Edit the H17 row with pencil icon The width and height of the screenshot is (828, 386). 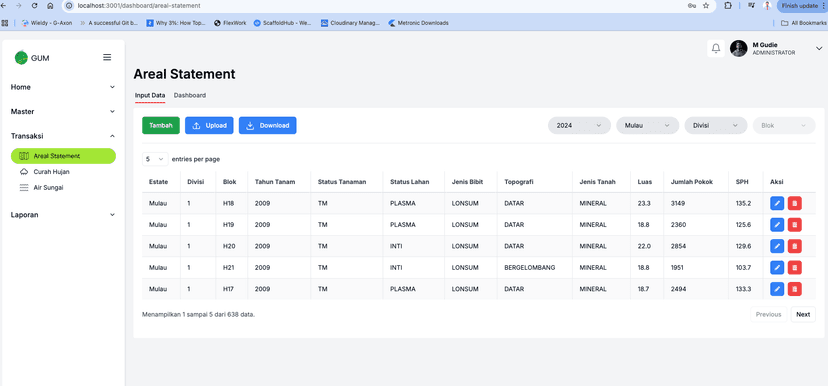coord(777,289)
